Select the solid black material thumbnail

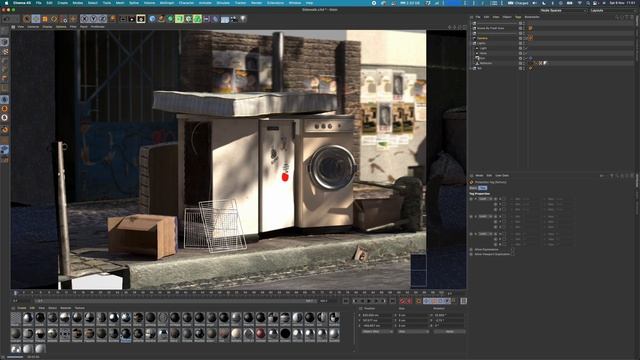(285, 334)
